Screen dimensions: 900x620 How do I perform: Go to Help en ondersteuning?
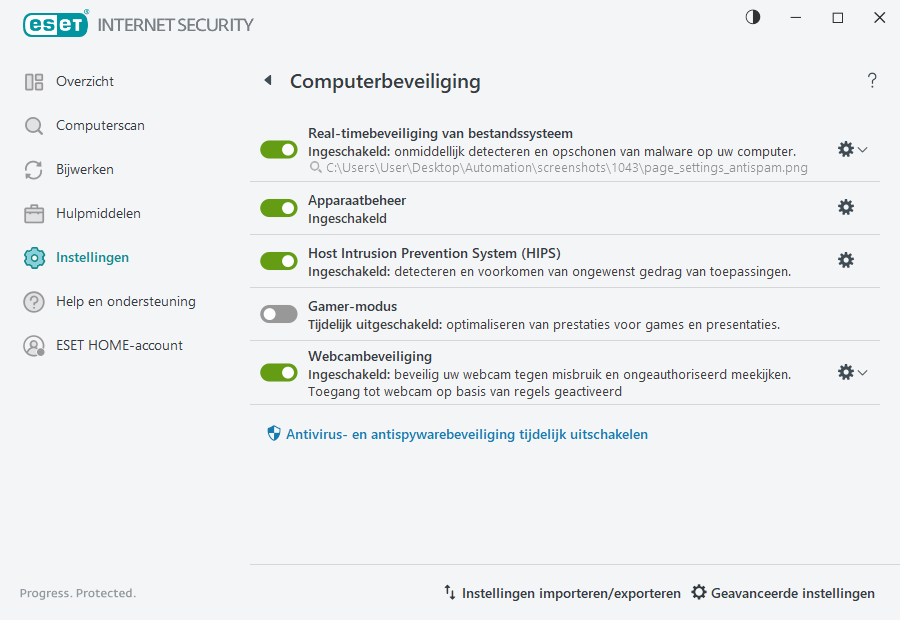tap(116, 301)
